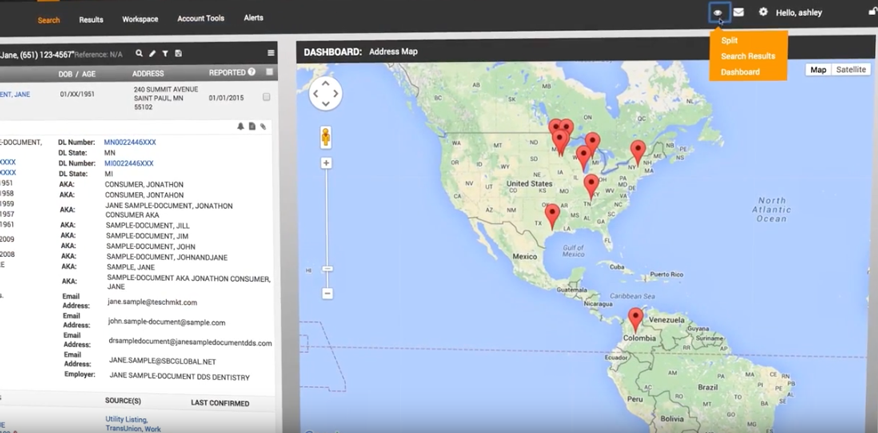Open the envelope messages icon
The width and height of the screenshot is (878, 433).
click(x=738, y=12)
